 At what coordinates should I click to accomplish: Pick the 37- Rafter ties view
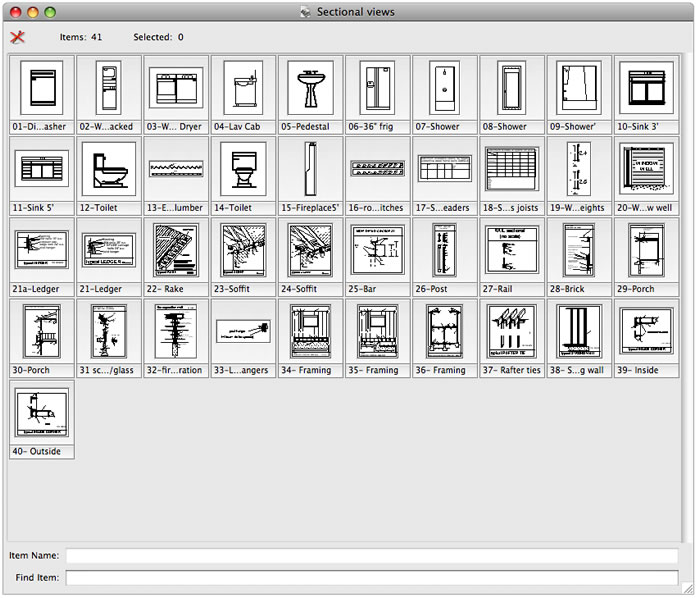(510, 331)
